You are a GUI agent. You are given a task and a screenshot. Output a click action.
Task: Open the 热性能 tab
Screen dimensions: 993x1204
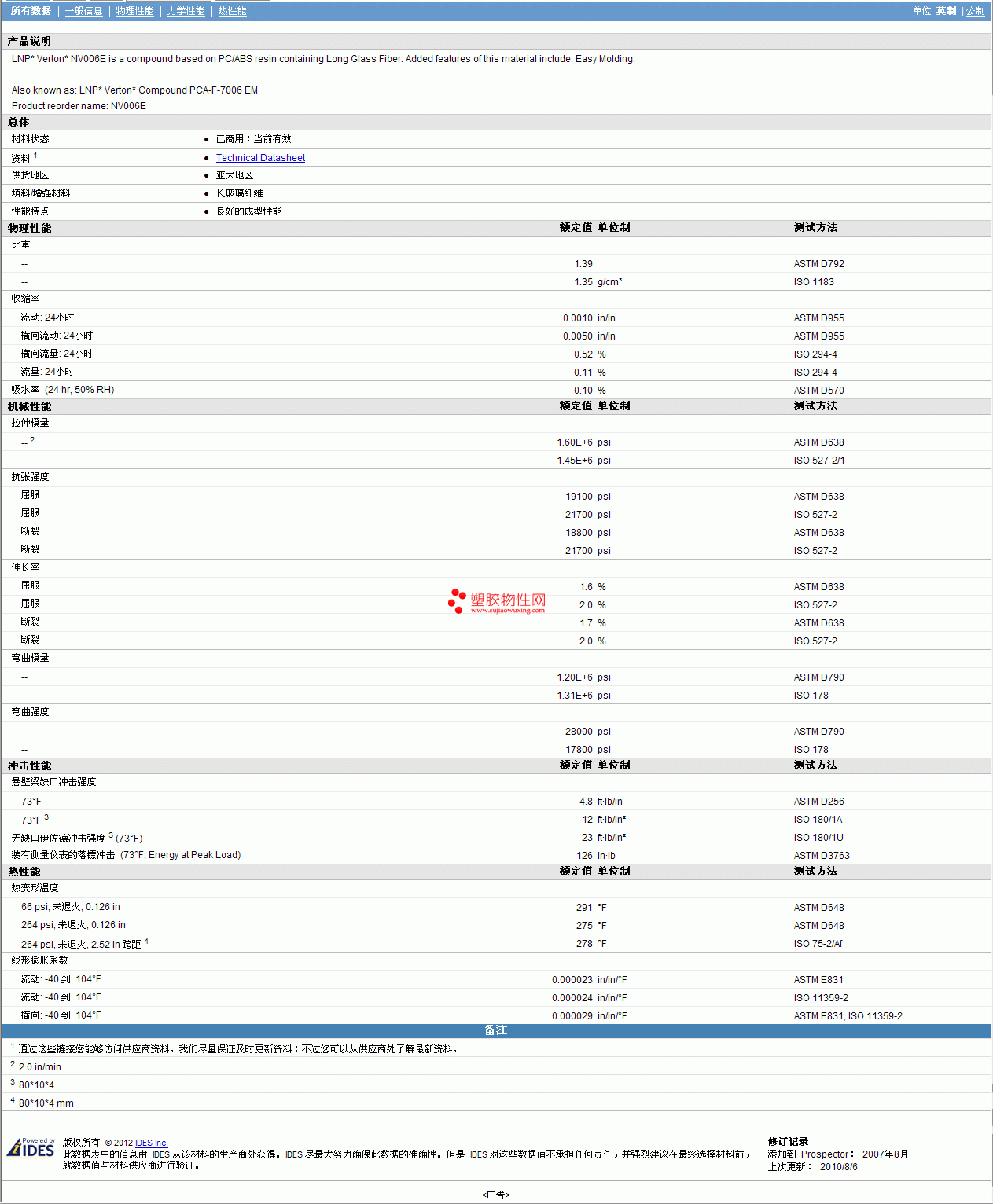[x=232, y=11]
